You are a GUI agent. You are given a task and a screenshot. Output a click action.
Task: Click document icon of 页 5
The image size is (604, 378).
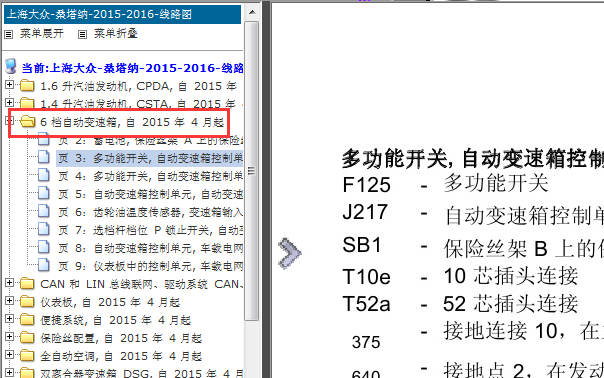point(44,193)
